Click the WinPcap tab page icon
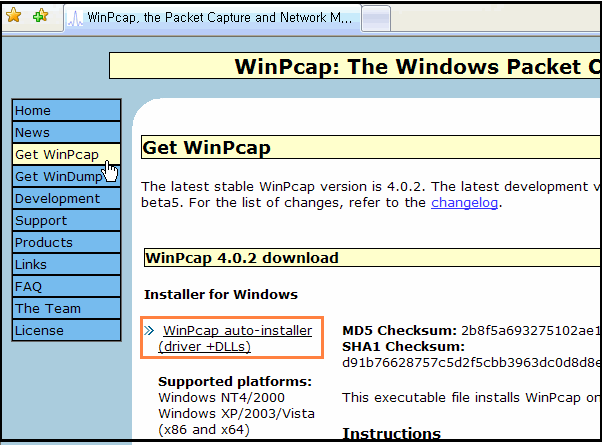Viewport: 602px width, 445px height. click(75, 18)
